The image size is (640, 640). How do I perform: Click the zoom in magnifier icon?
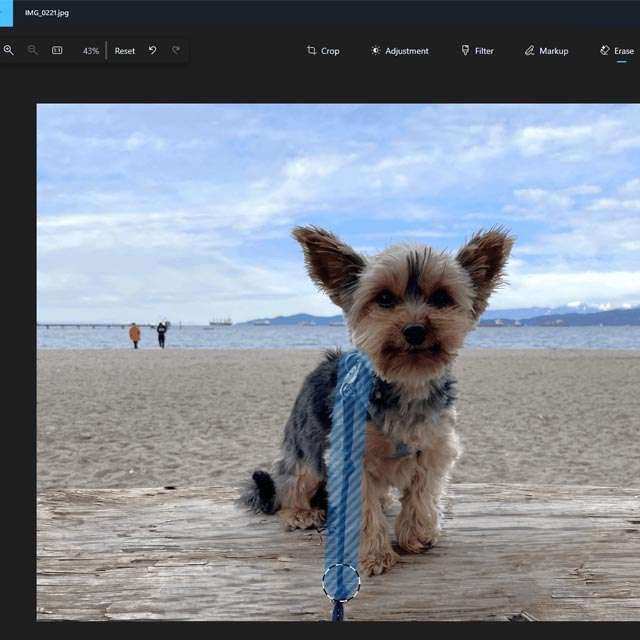[x=9, y=50]
